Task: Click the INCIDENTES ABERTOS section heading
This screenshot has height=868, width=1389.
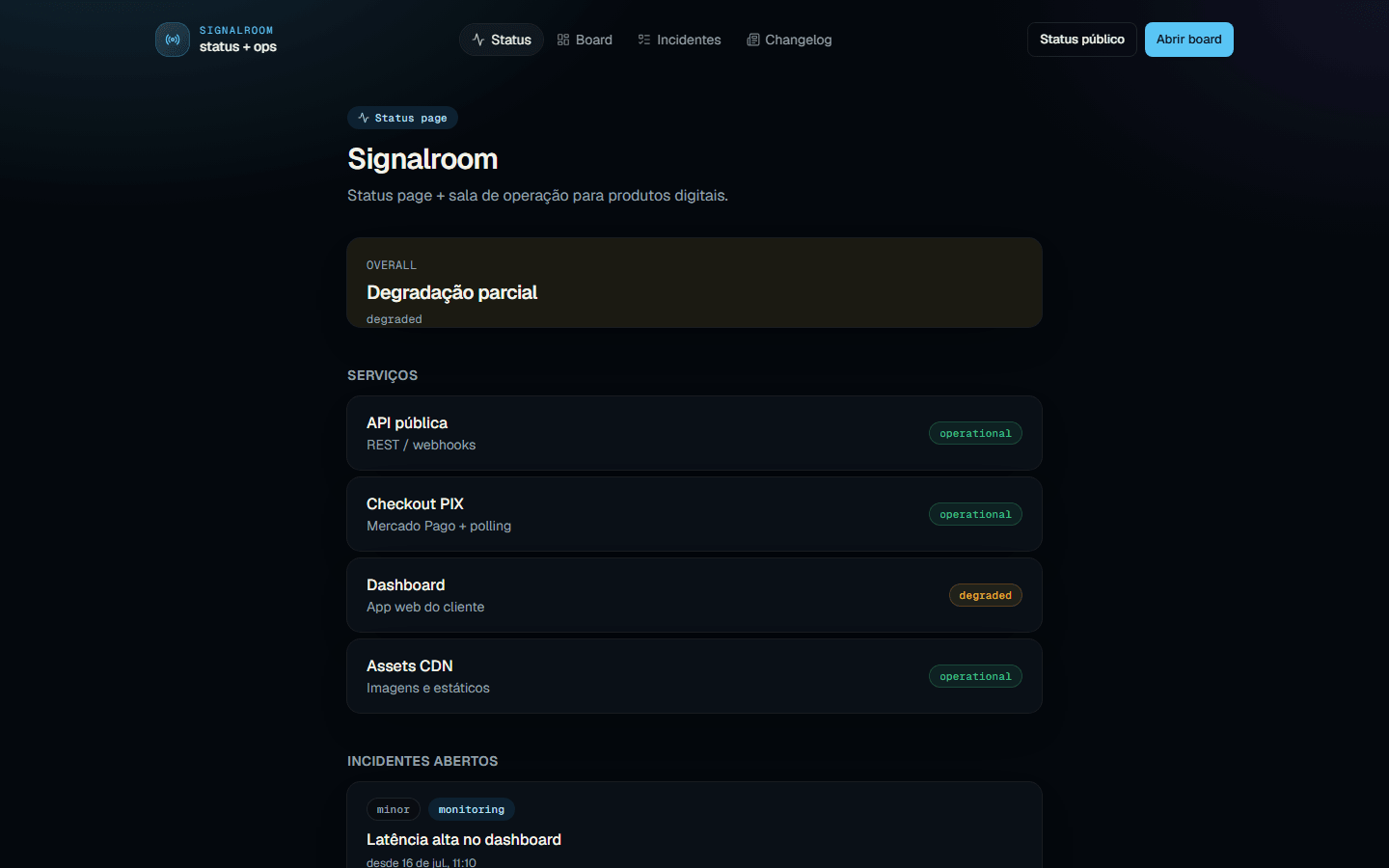Action: pyautogui.click(x=422, y=761)
